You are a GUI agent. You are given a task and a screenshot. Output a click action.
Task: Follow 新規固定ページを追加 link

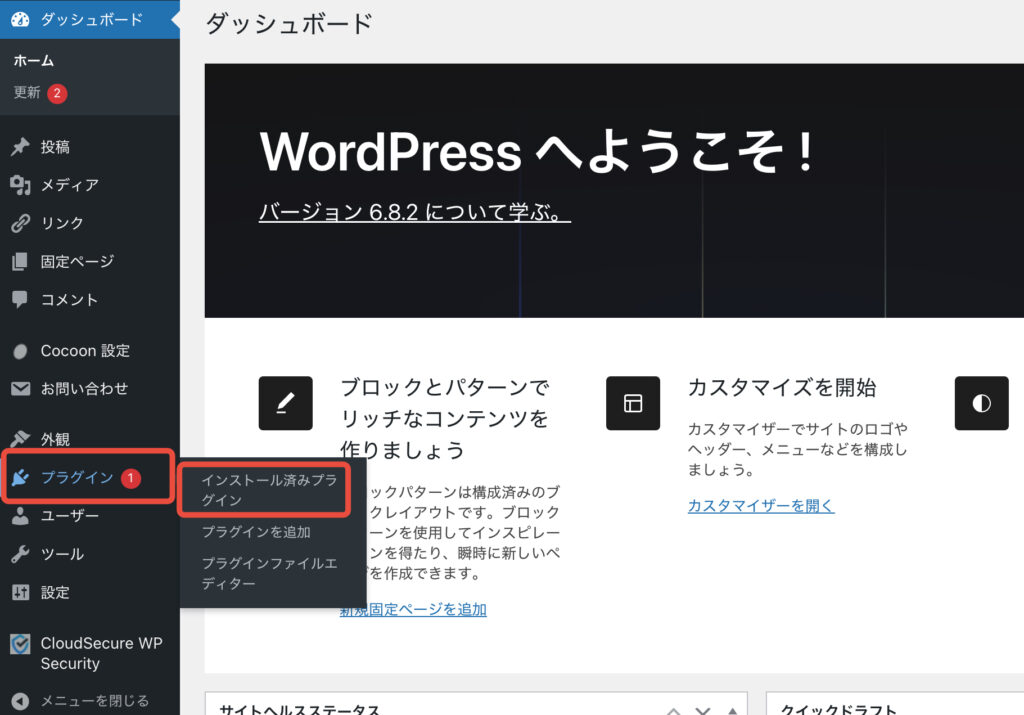pos(413,609)
